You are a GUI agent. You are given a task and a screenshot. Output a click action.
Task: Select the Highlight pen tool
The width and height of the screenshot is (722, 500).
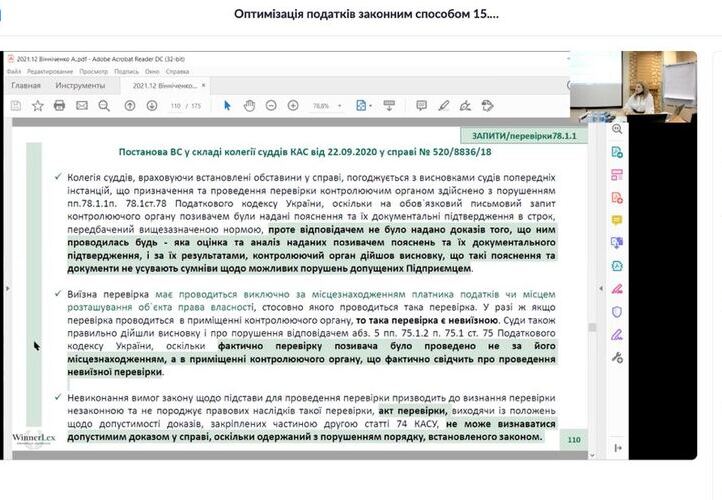coord(444,106)
